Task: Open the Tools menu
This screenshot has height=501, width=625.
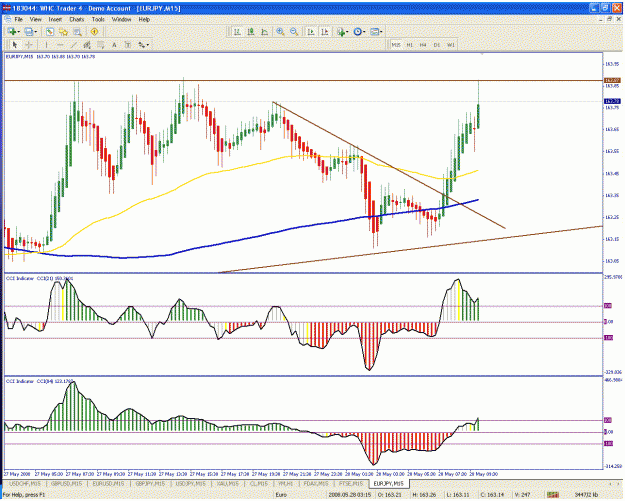Action: (x=98, y=19)
